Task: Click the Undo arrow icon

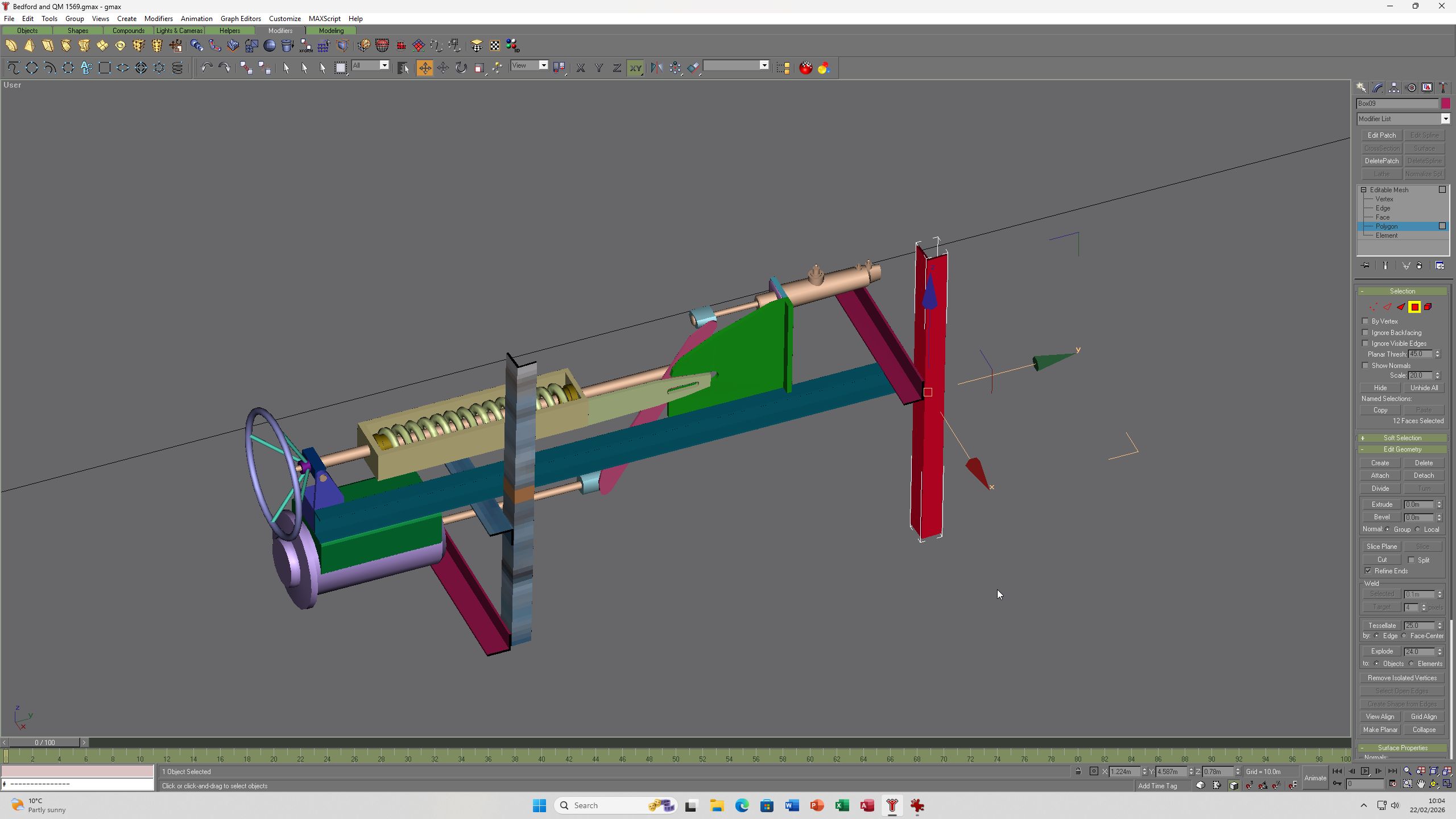Action: point(206,68)
